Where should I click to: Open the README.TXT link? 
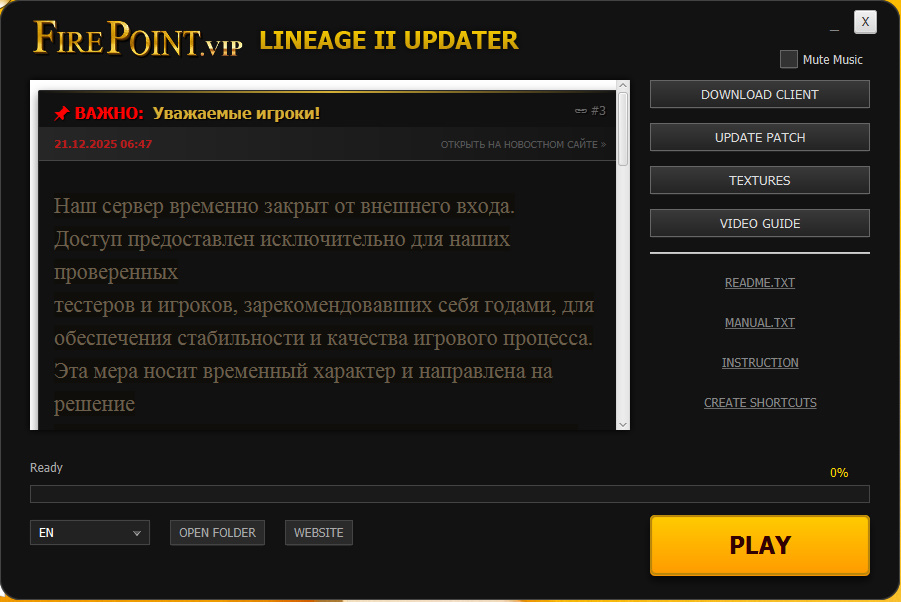tap(759, 283)
